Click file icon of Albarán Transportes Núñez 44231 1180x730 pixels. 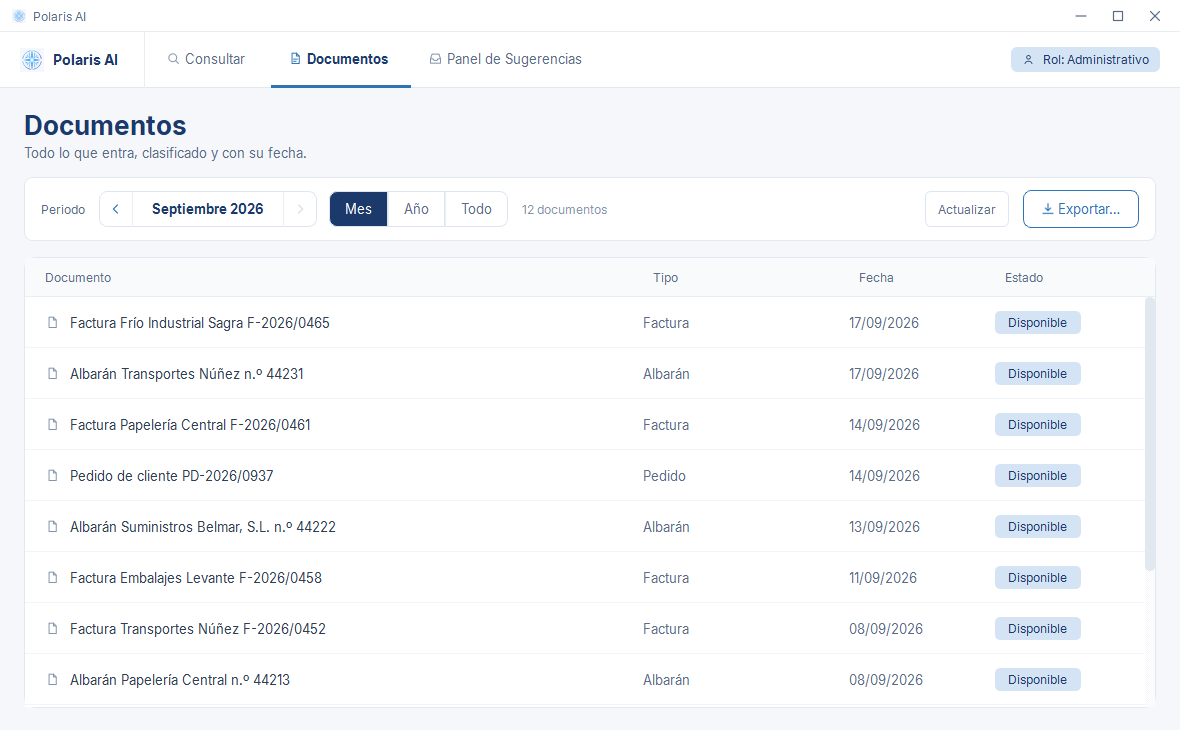(x=53, y=374)
